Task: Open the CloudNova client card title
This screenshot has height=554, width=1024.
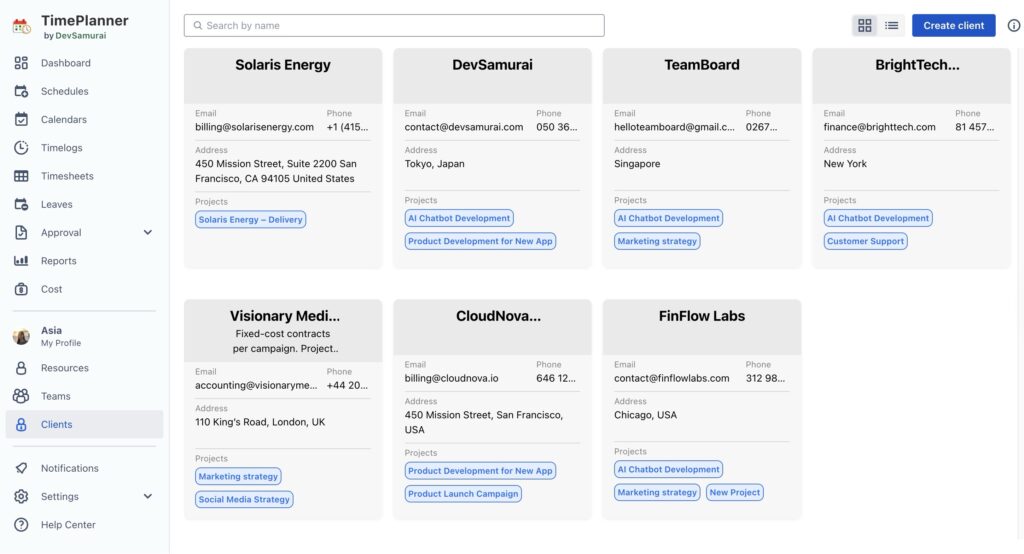Action: [498, 316]
